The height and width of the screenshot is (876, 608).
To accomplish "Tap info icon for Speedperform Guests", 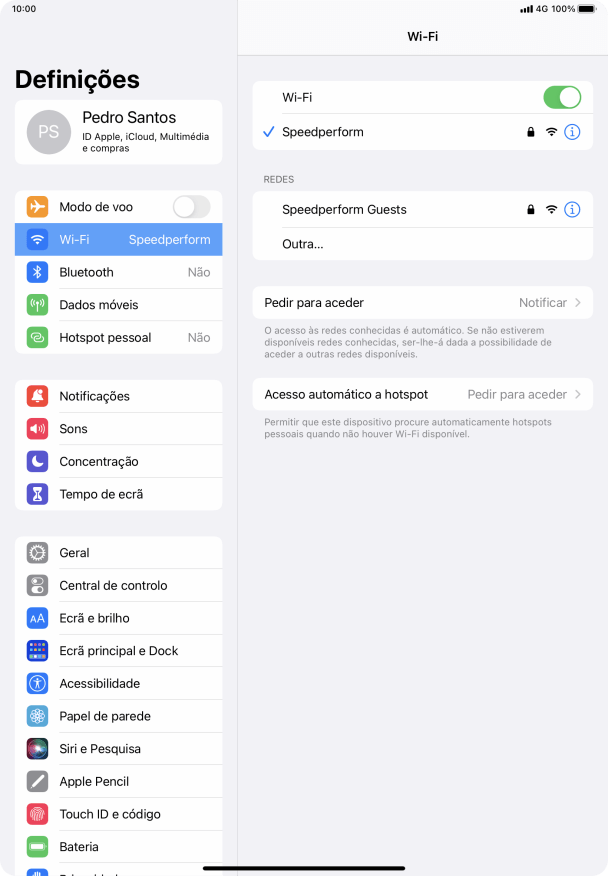I will [572, 210].
